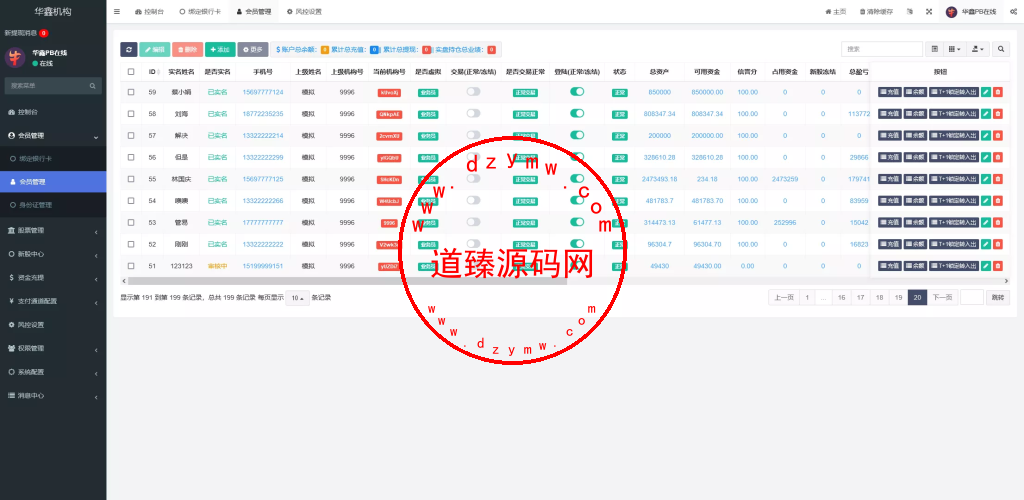Toggle the trading switch for ID 59
Viewport: 1024px width, 500px height.
(x=473, y=91)
